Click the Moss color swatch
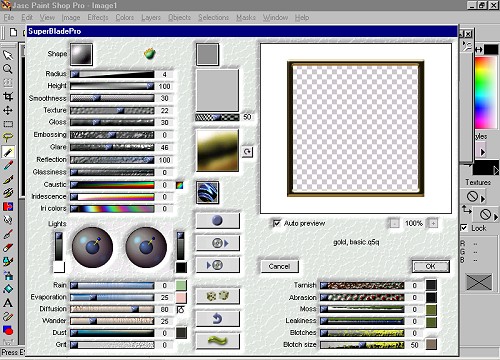The height and width of the screenshot is (360, 500). pos(431,309)
